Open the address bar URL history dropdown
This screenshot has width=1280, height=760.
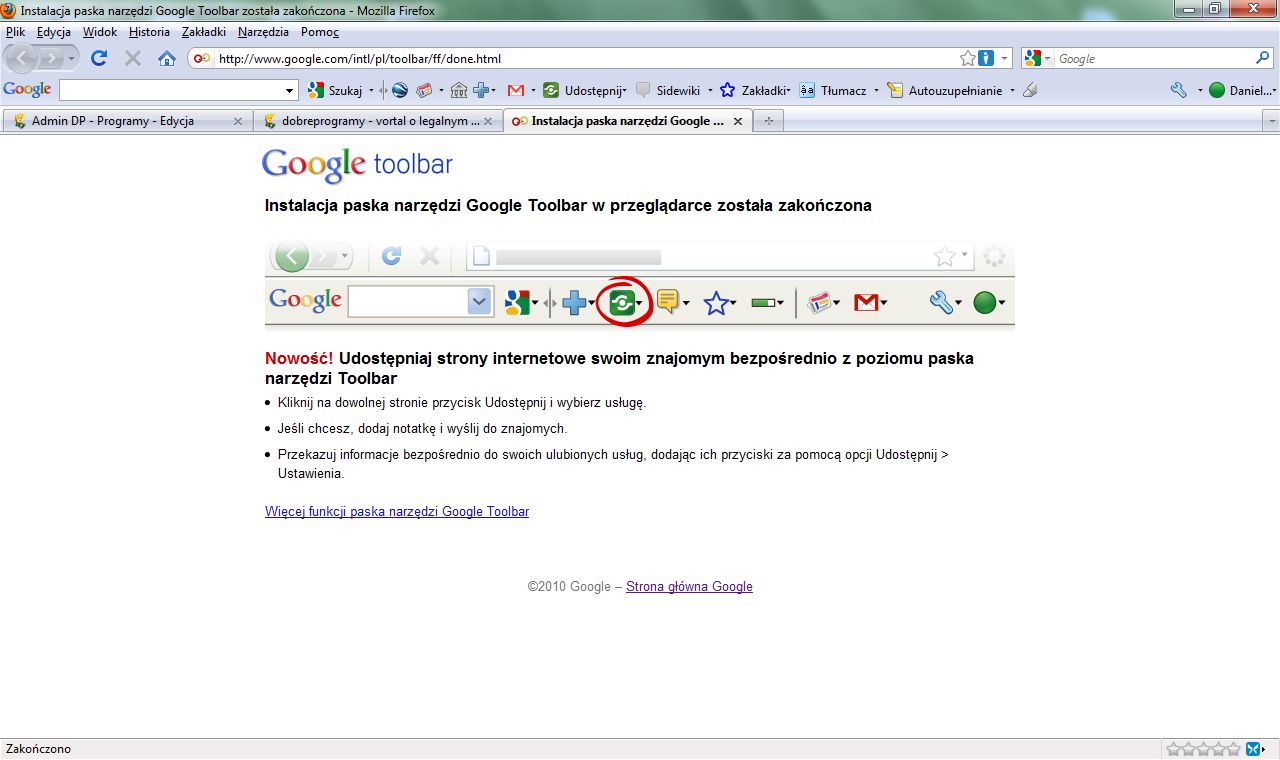click(1005, 59)
